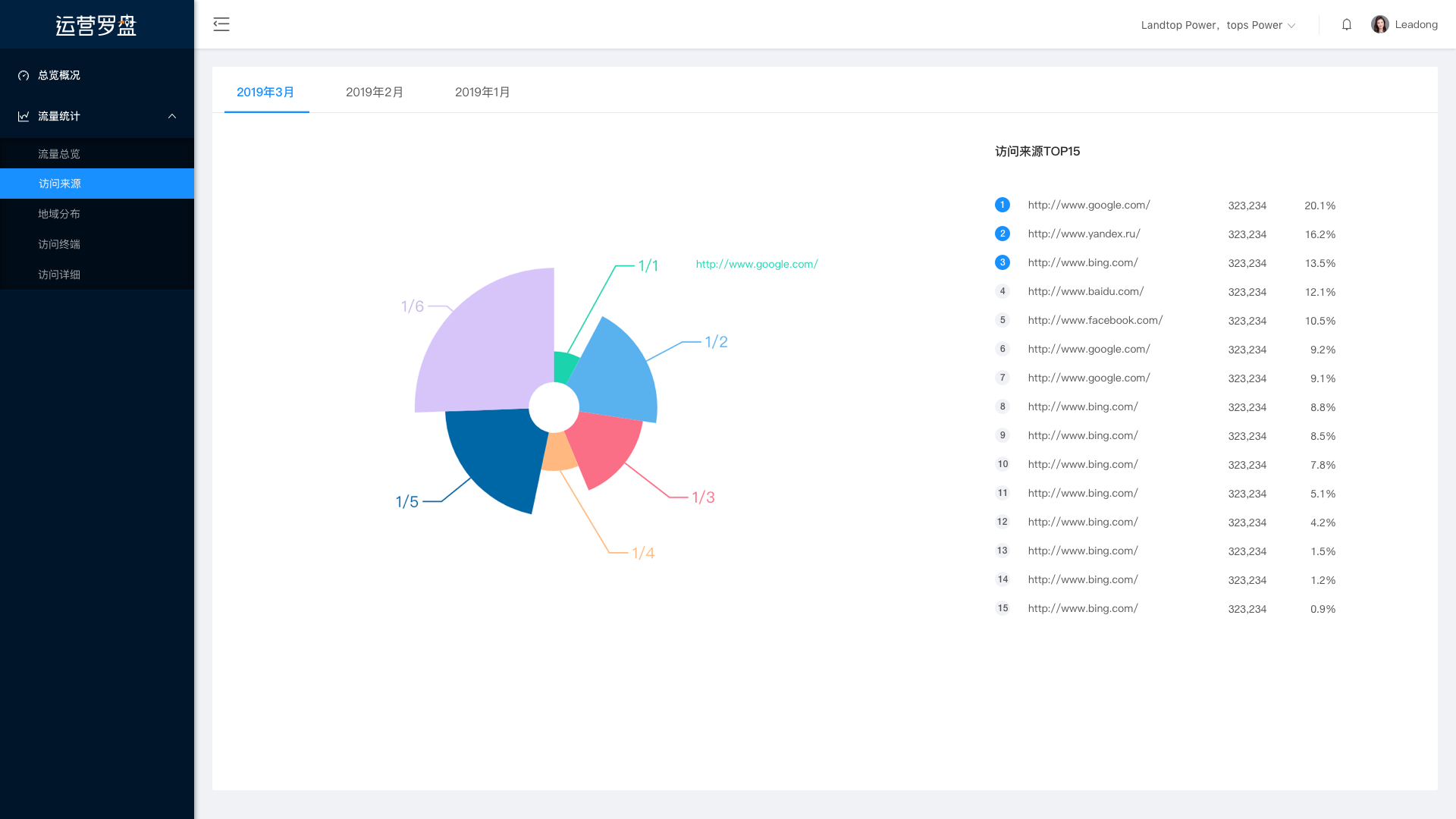Click the rank 3 blue badge
This screenshot has height=819, width=1456.
tap(1002, 262)
